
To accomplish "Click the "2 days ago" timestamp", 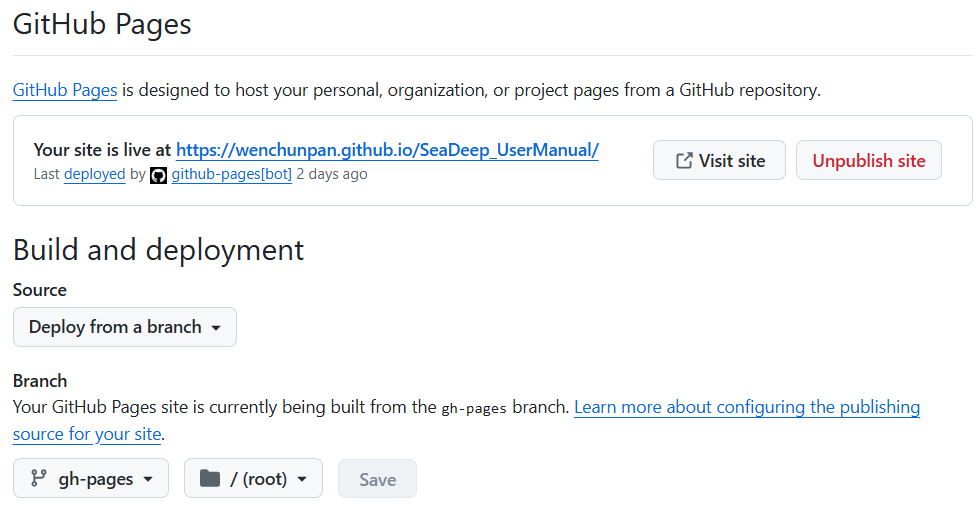I will tap(332, 174).
